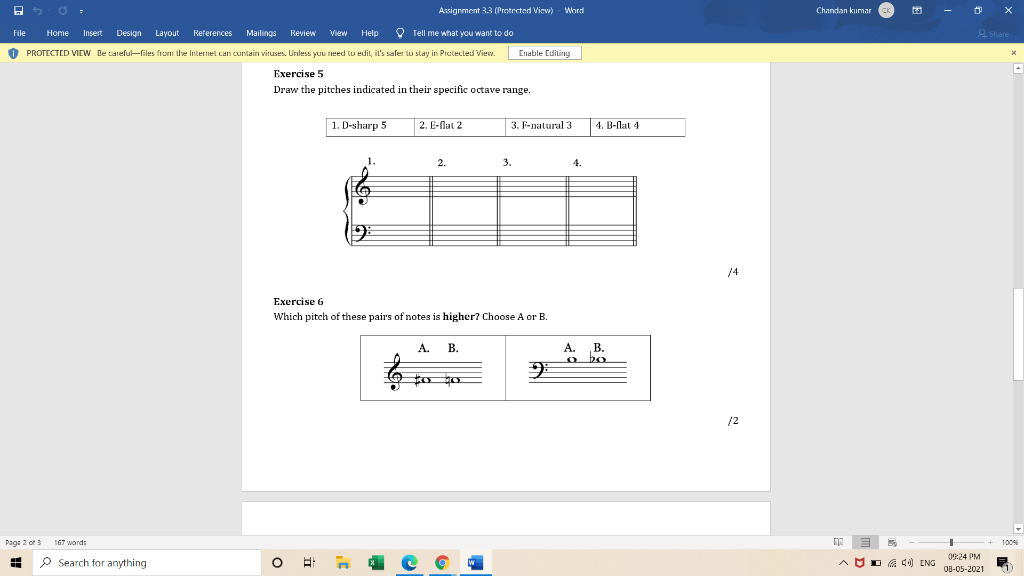Open Microsoft Edge from taskbar
Screen dimensions: 1024x576
(x=409, y=562)
